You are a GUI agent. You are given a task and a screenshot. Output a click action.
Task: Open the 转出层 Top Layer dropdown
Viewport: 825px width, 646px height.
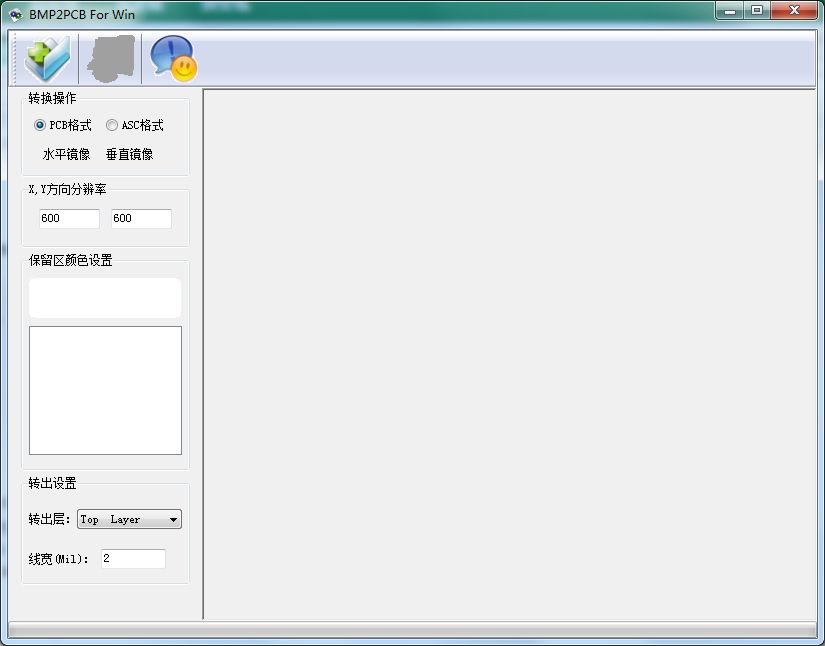pyautogui.click(x=129, y=519)
